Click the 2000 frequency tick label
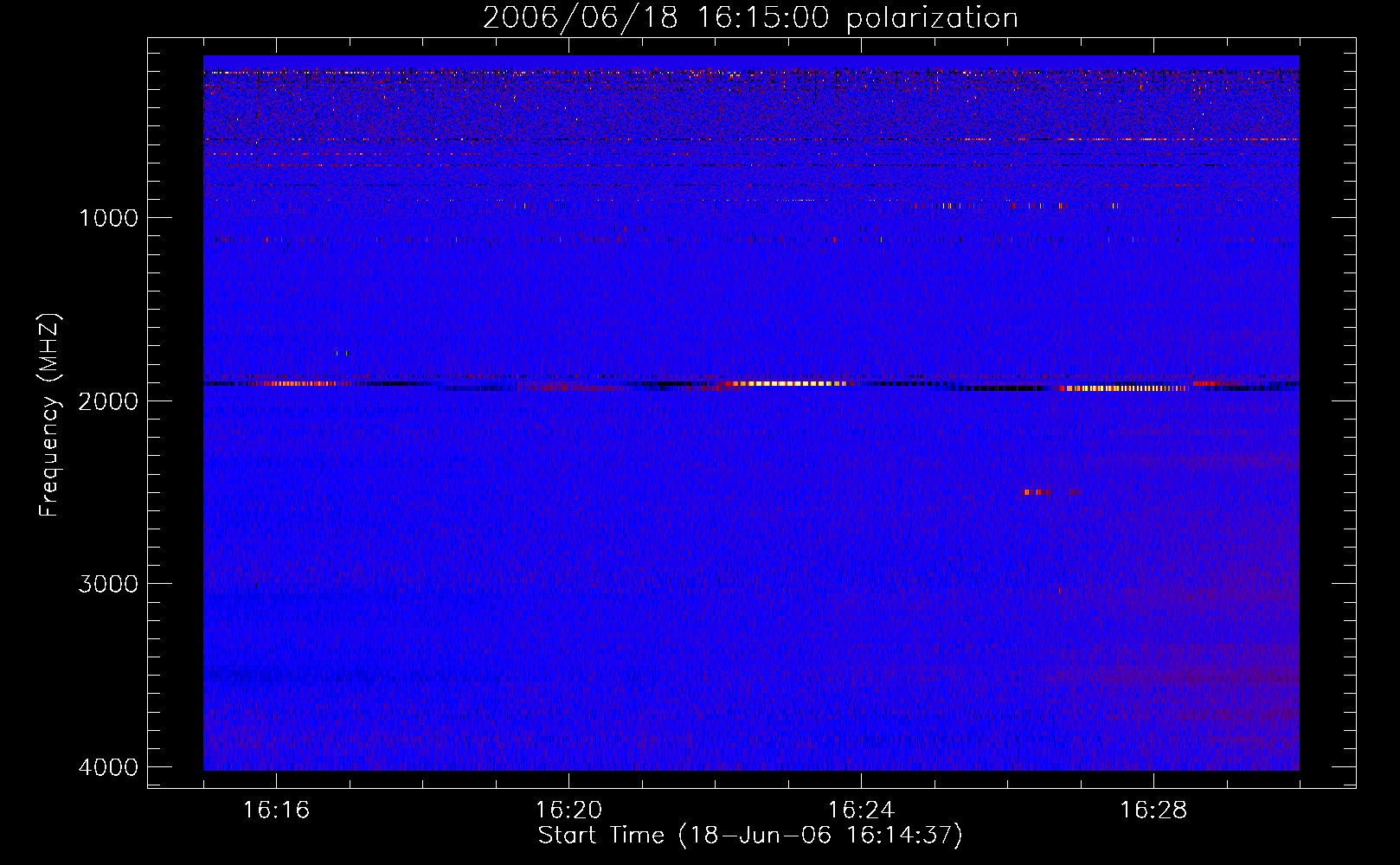 (108, 400)
